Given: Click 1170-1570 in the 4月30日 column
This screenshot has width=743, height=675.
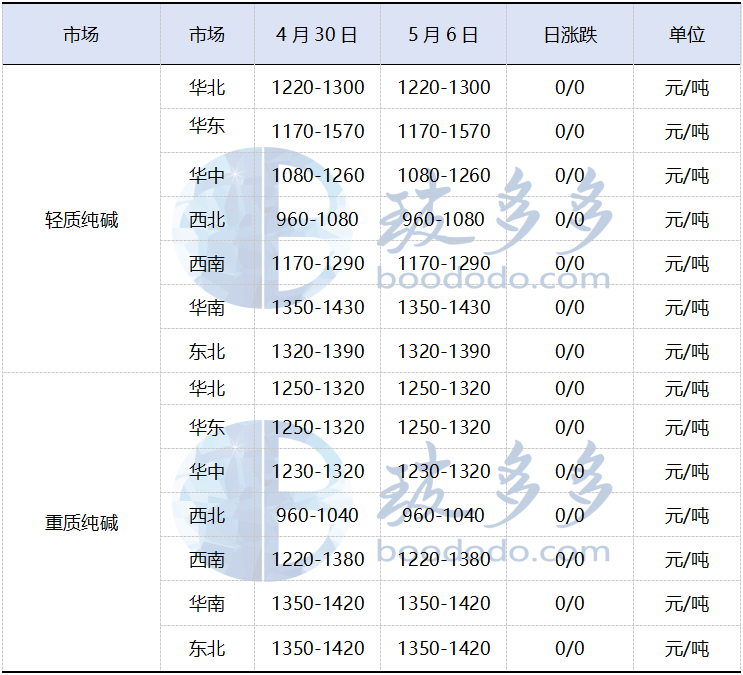Looking at the screenshot, I should click(317, 132).
